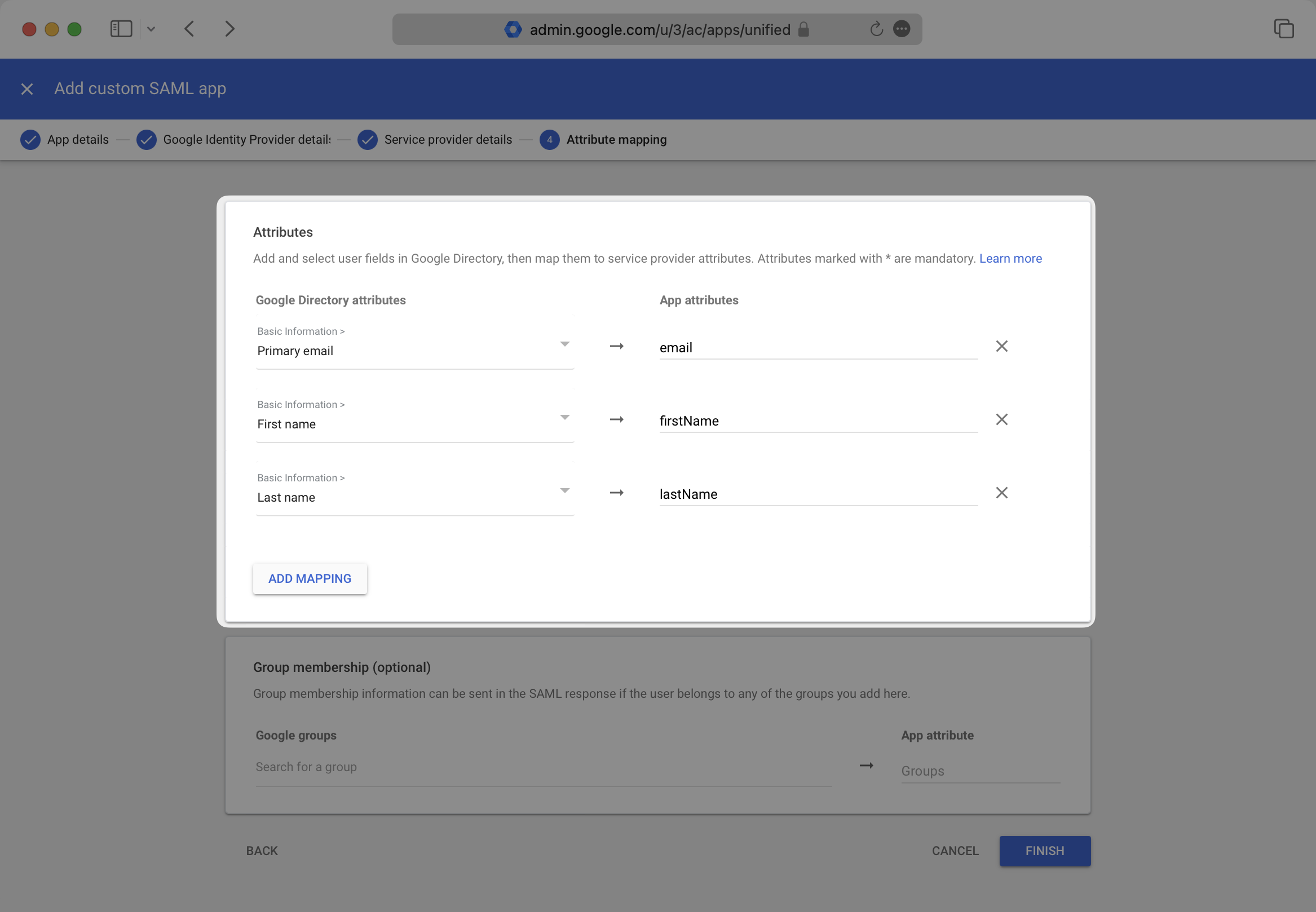Go to the App details step

(77, 139)
